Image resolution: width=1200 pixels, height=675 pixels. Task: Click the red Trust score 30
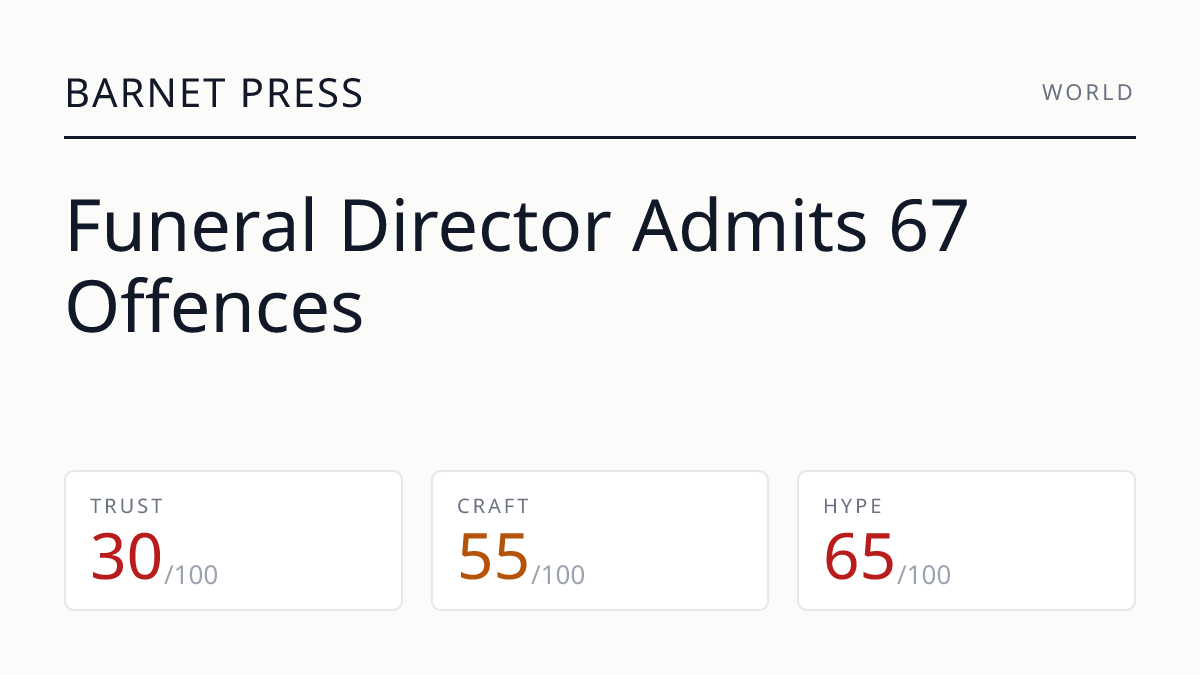[126, 557]
